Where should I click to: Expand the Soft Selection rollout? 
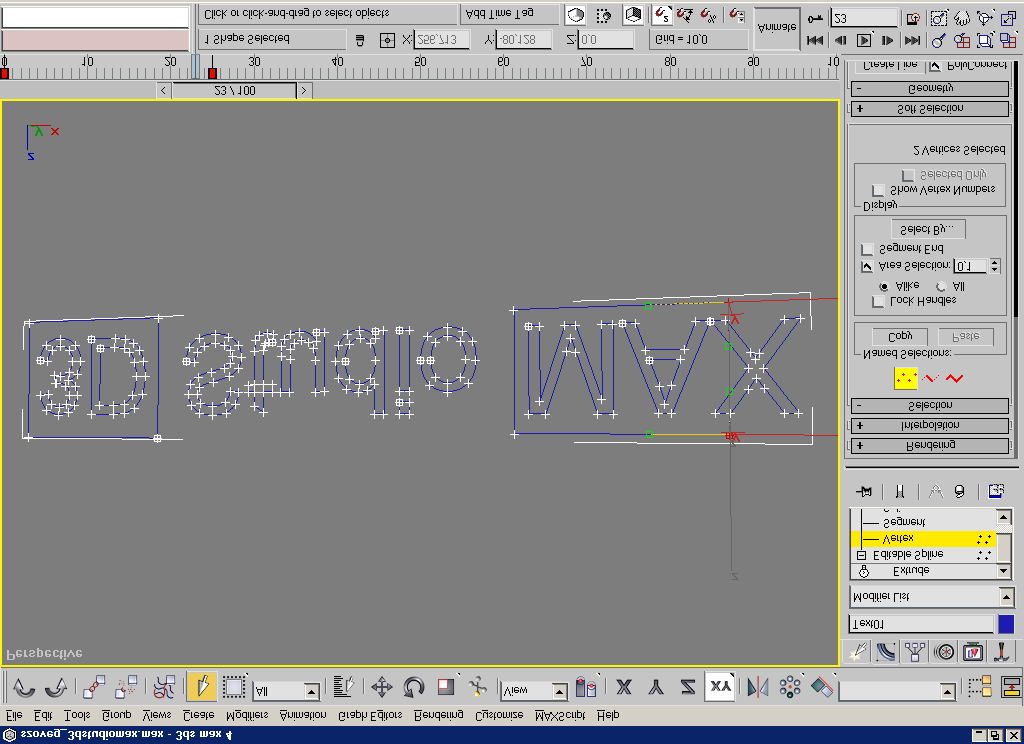(930, 108)
